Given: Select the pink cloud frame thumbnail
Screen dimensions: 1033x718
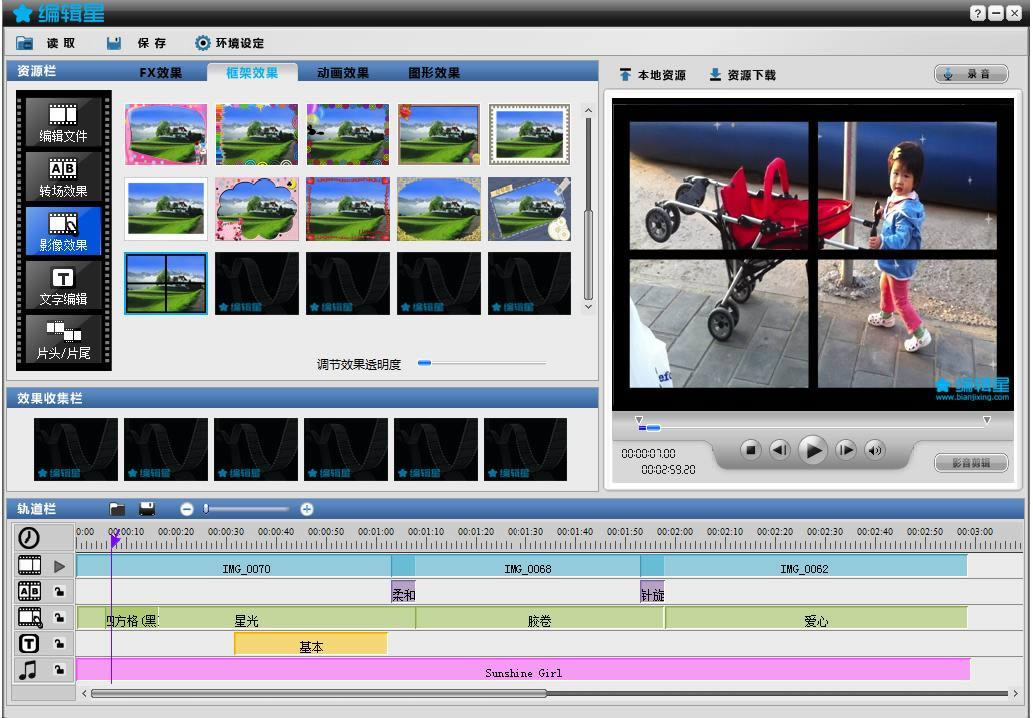Looking at the screenshot, I should pyautogui.click(x=257, y=209).
